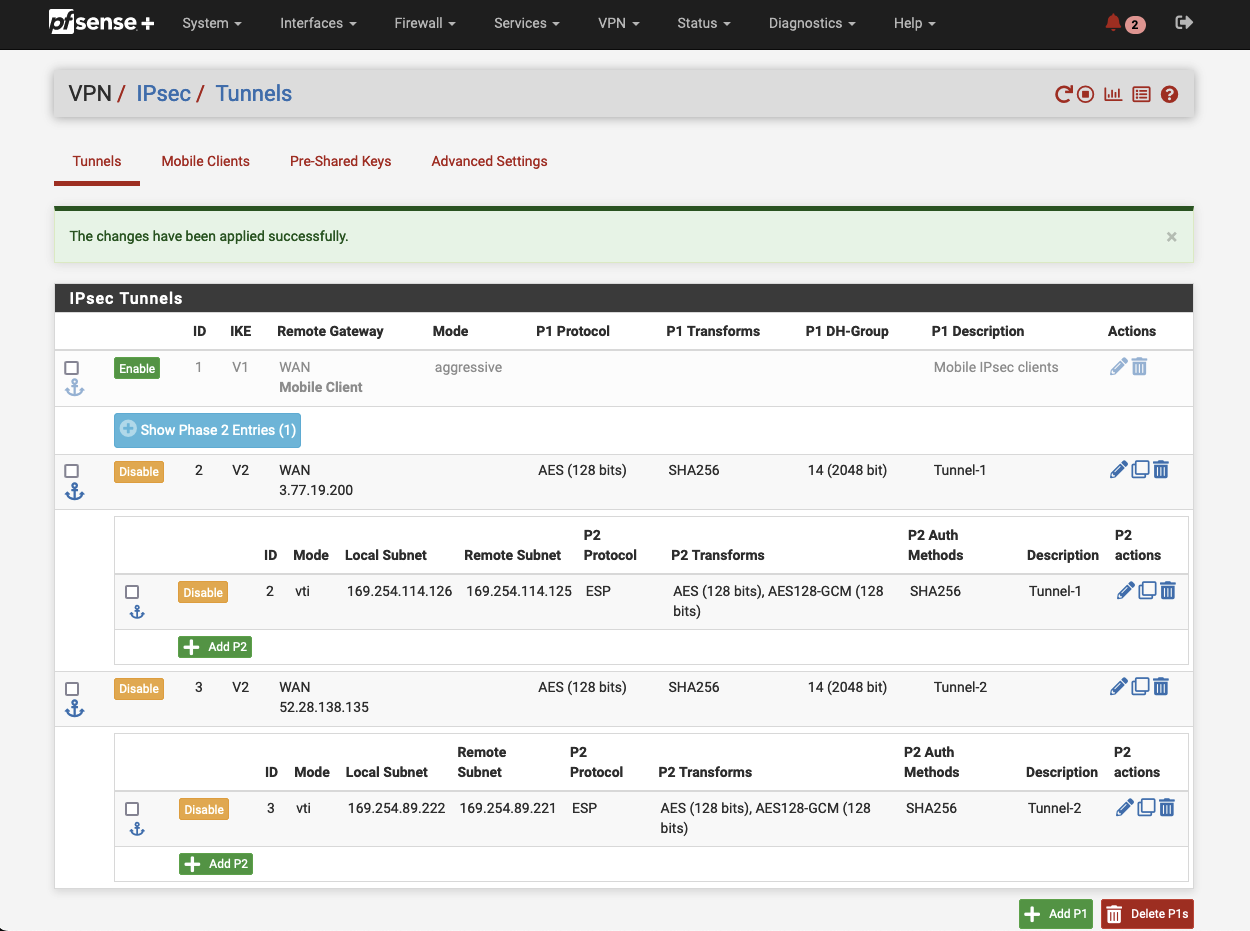Image resolution: width=1250 pixels, height=931 pixels.
Task: Switch to the Mobile Clients tab
Action: 205,161
